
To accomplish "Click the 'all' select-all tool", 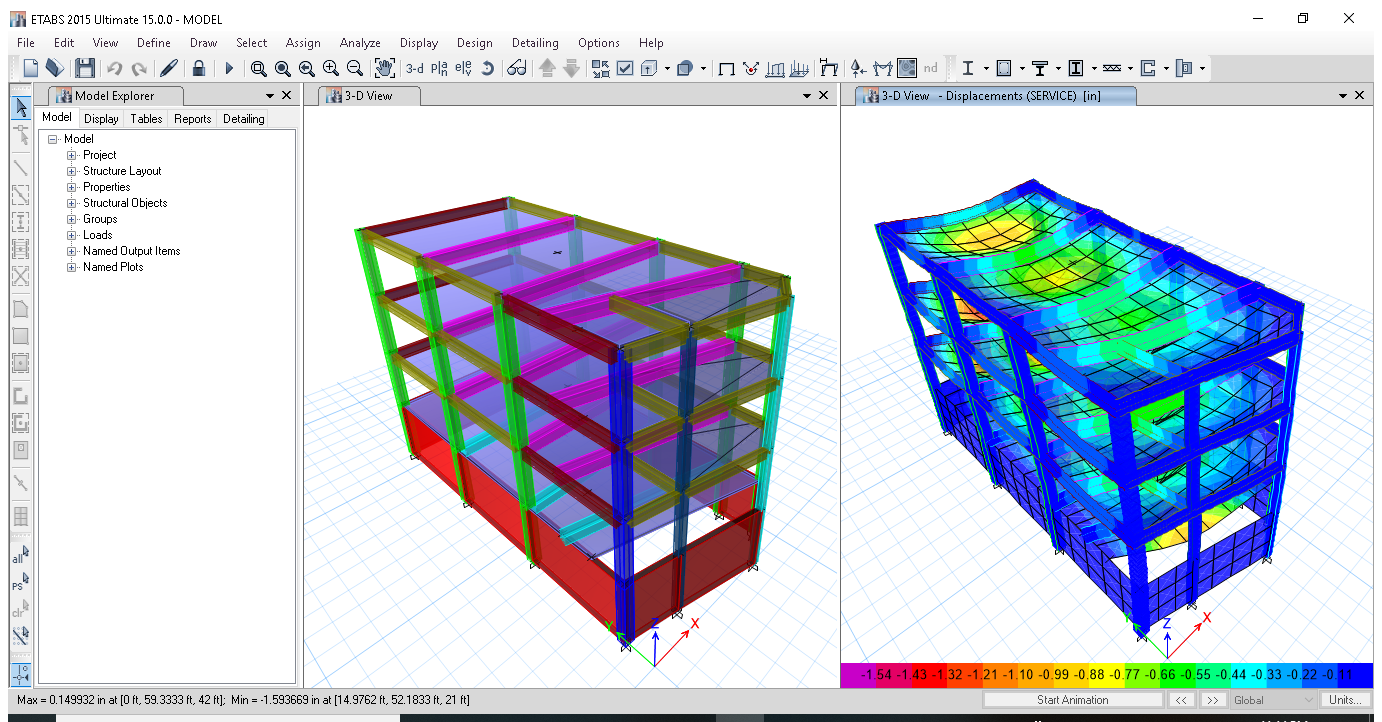I will [20, 555].
